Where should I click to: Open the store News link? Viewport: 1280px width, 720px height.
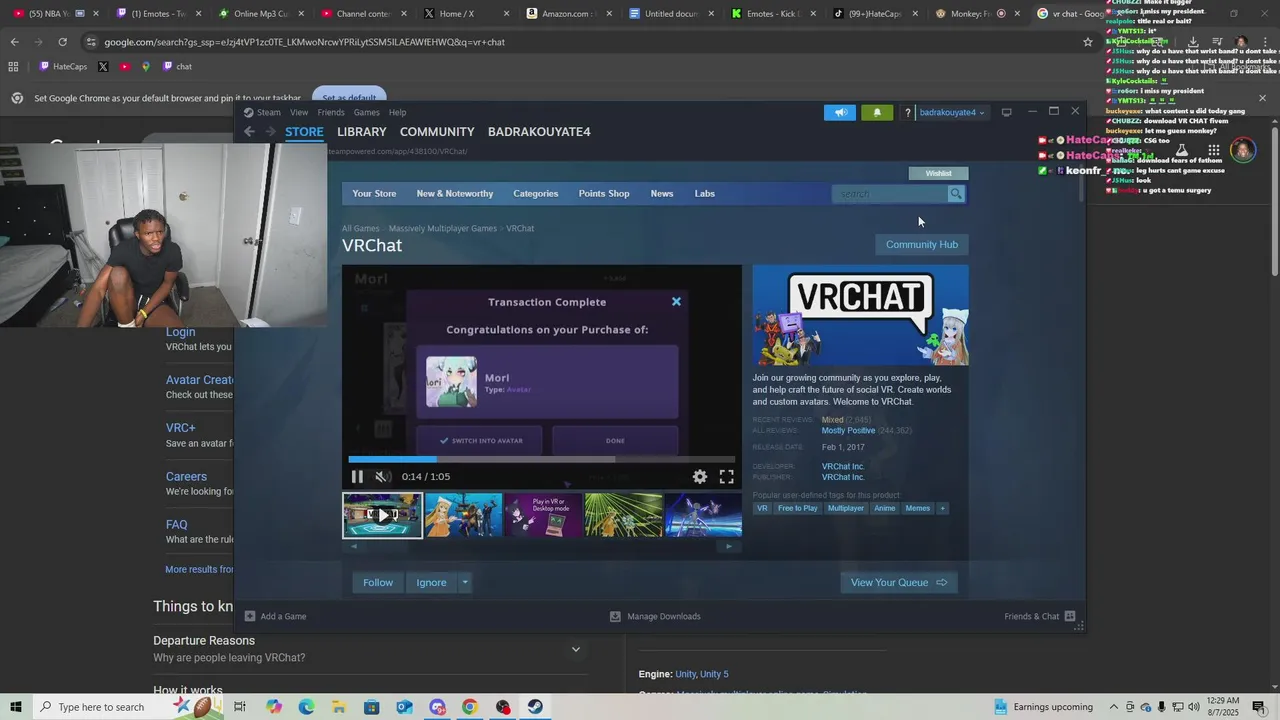click(x=662, y=194)
